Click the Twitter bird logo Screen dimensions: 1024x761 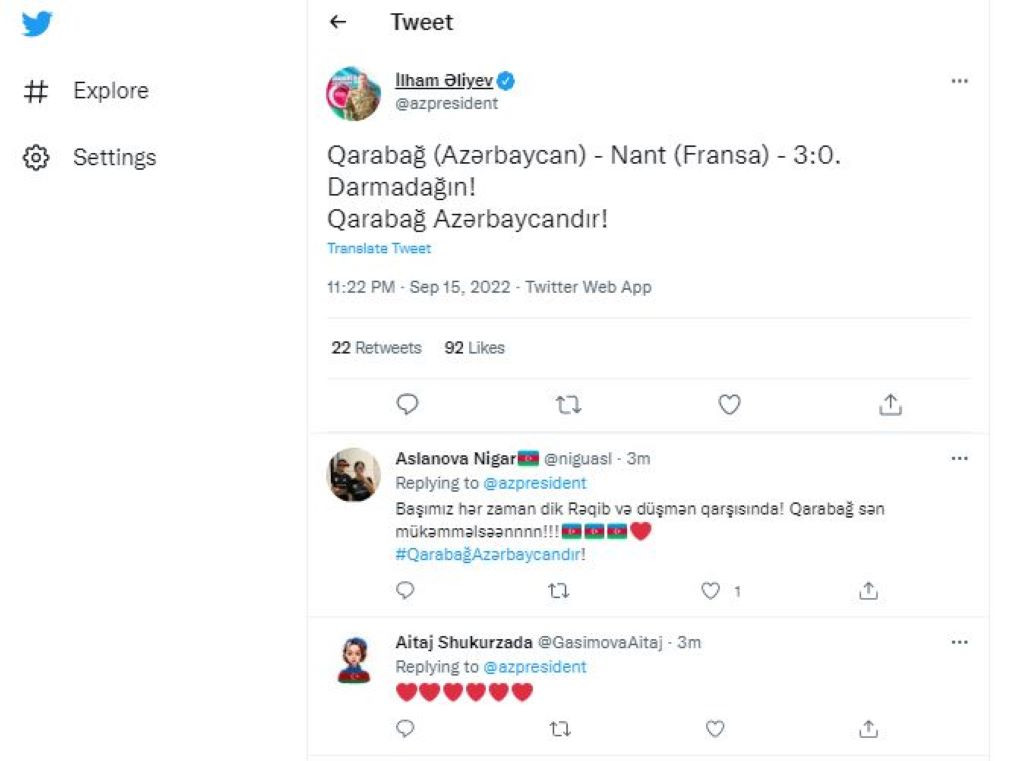point(37,24)
